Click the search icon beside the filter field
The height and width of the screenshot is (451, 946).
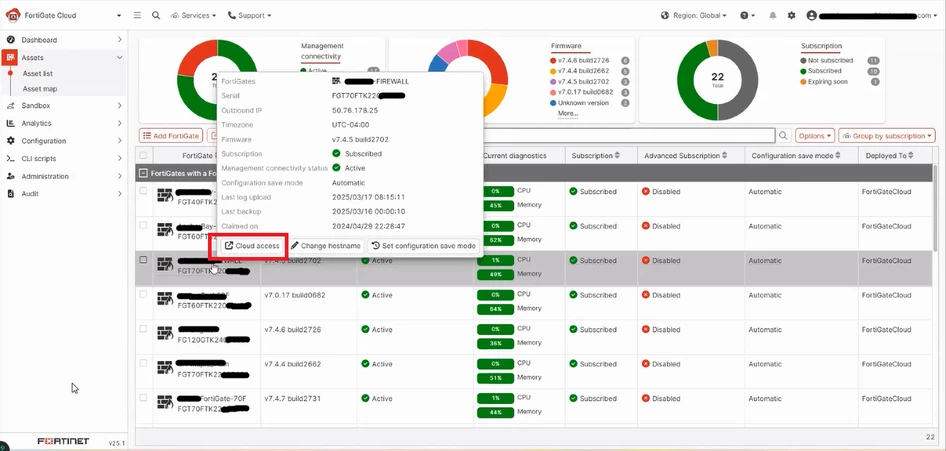[783, 136]
